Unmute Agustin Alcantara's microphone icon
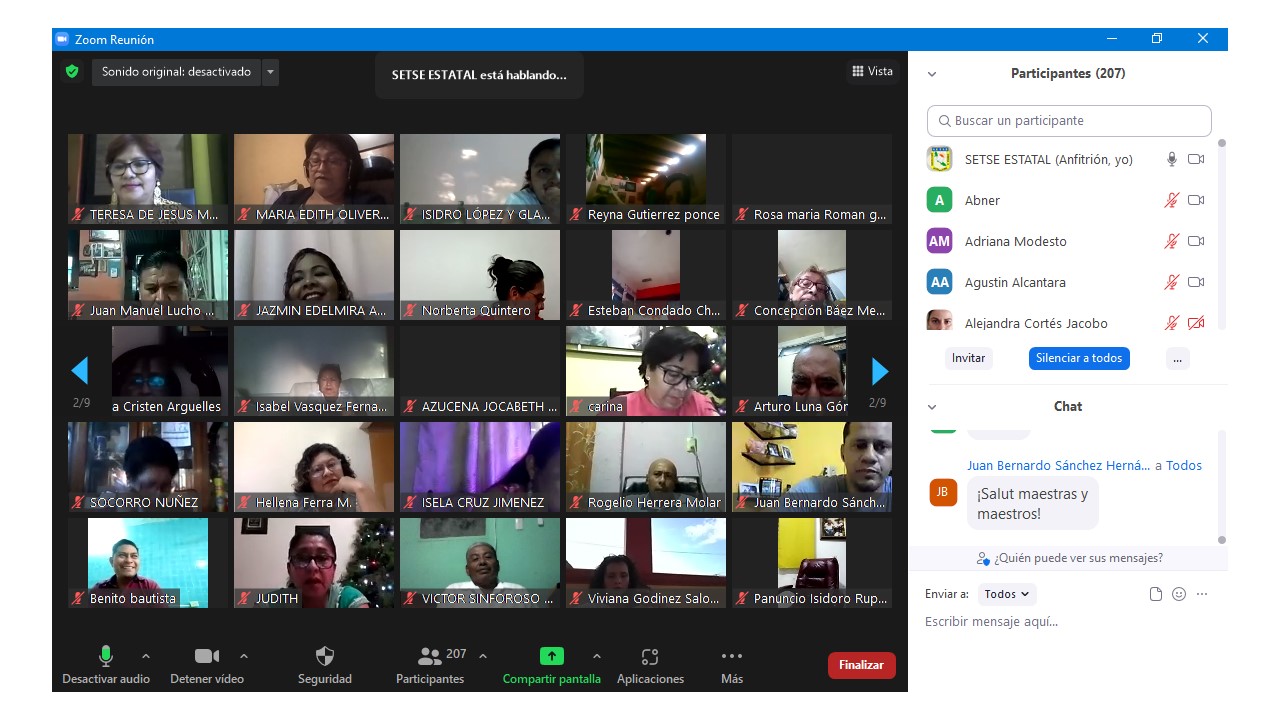1280x720 pixels. click(1172, 282)
